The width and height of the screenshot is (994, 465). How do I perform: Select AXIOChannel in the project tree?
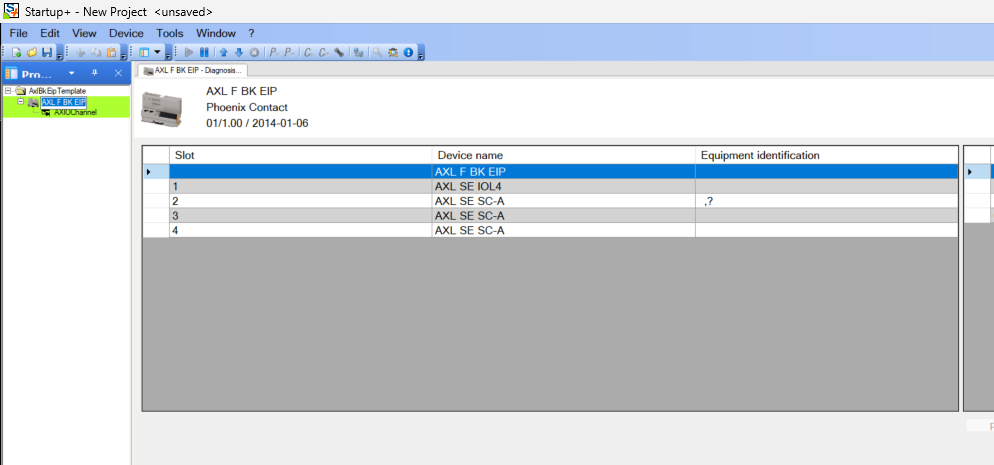(75, 112)
